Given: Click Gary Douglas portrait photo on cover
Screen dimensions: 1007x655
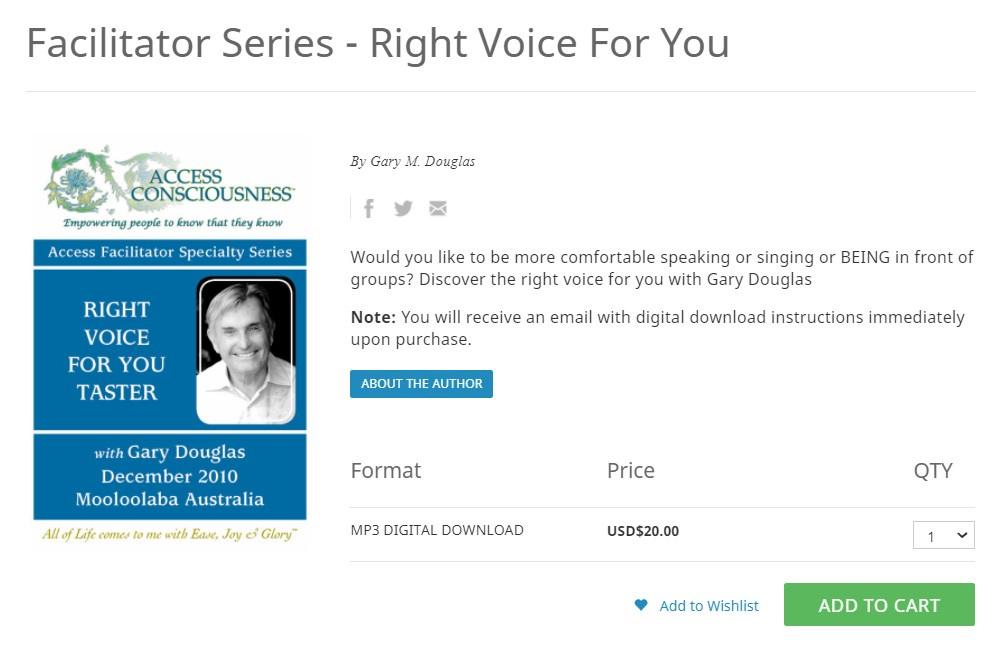Looking at the screenshot, I should (x=246, y=350).
